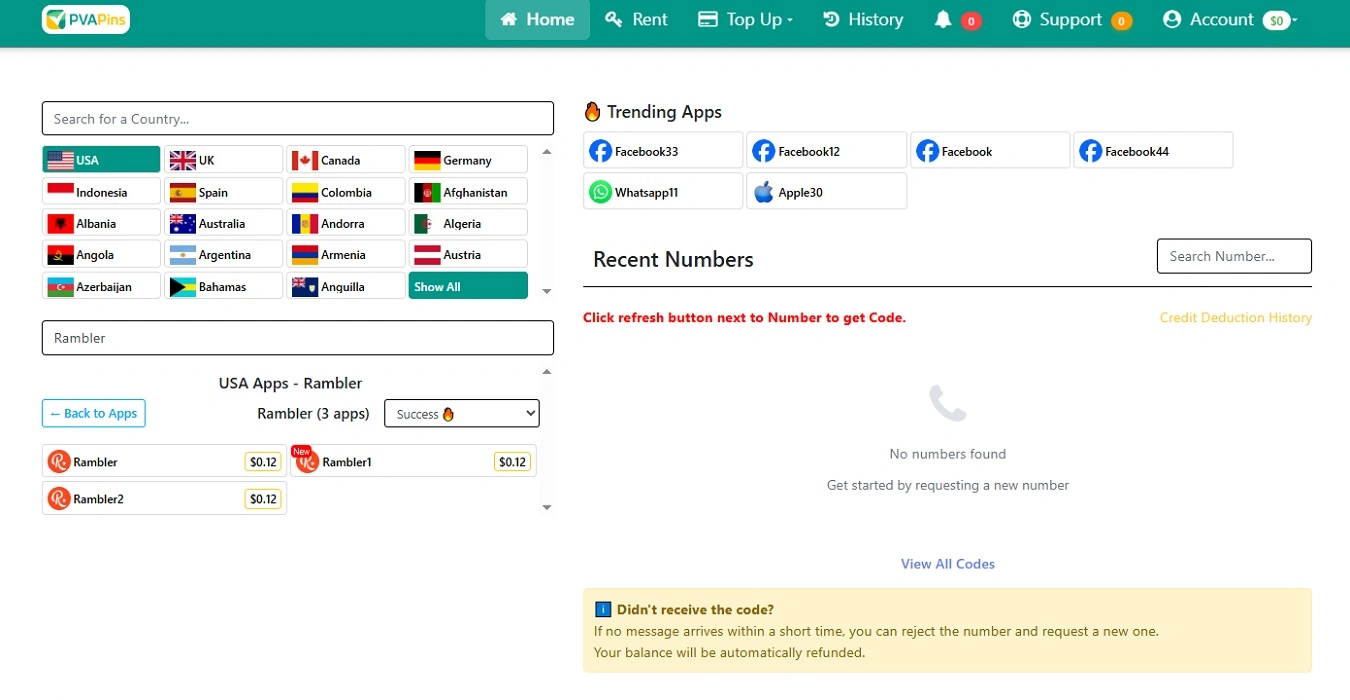Open the View All Codes link
The image size is (1350, 700).
pyautogui.click(x=948, y=564)
